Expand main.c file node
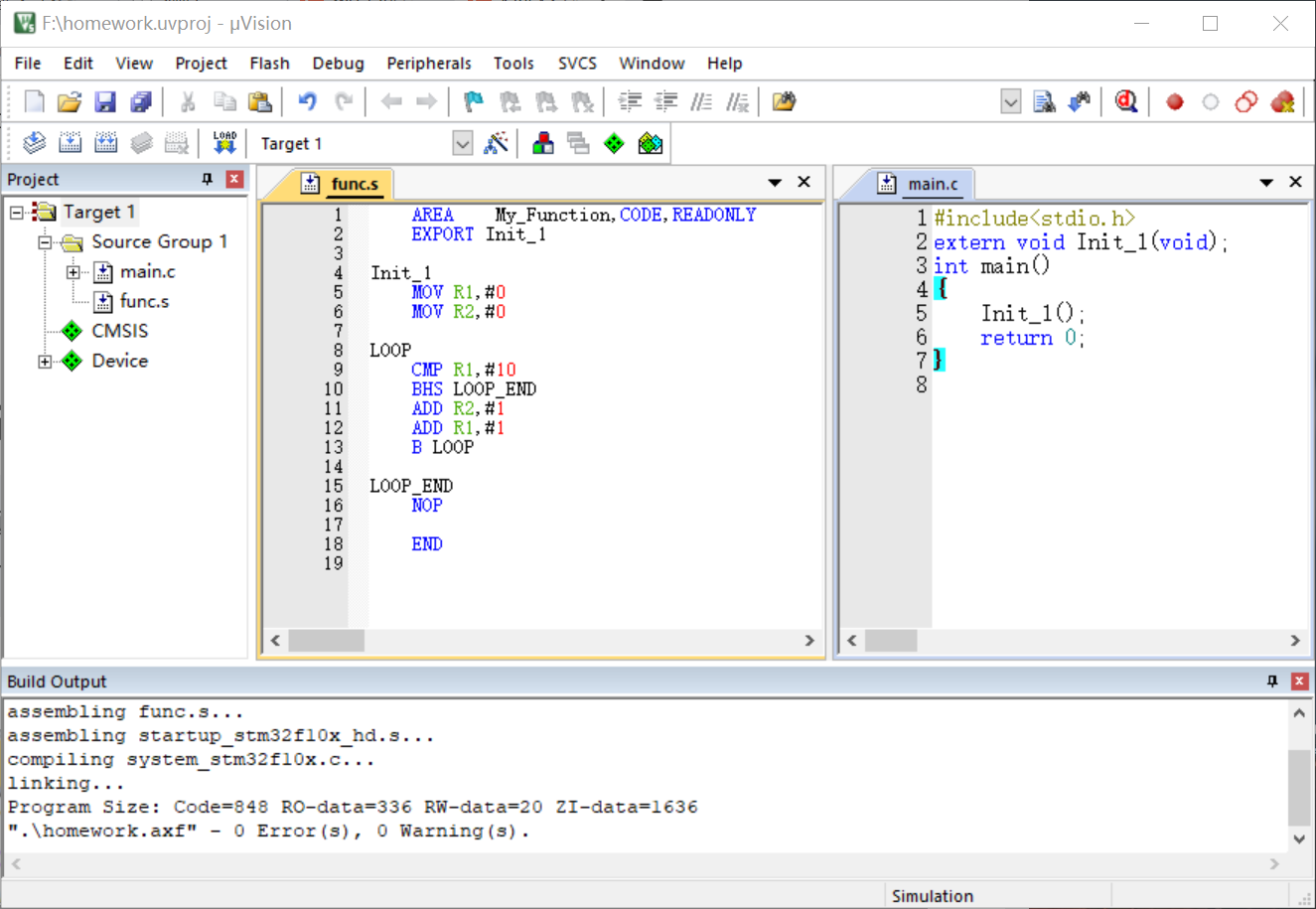This screenshot has width=1316, height=909. click(73, 272)
